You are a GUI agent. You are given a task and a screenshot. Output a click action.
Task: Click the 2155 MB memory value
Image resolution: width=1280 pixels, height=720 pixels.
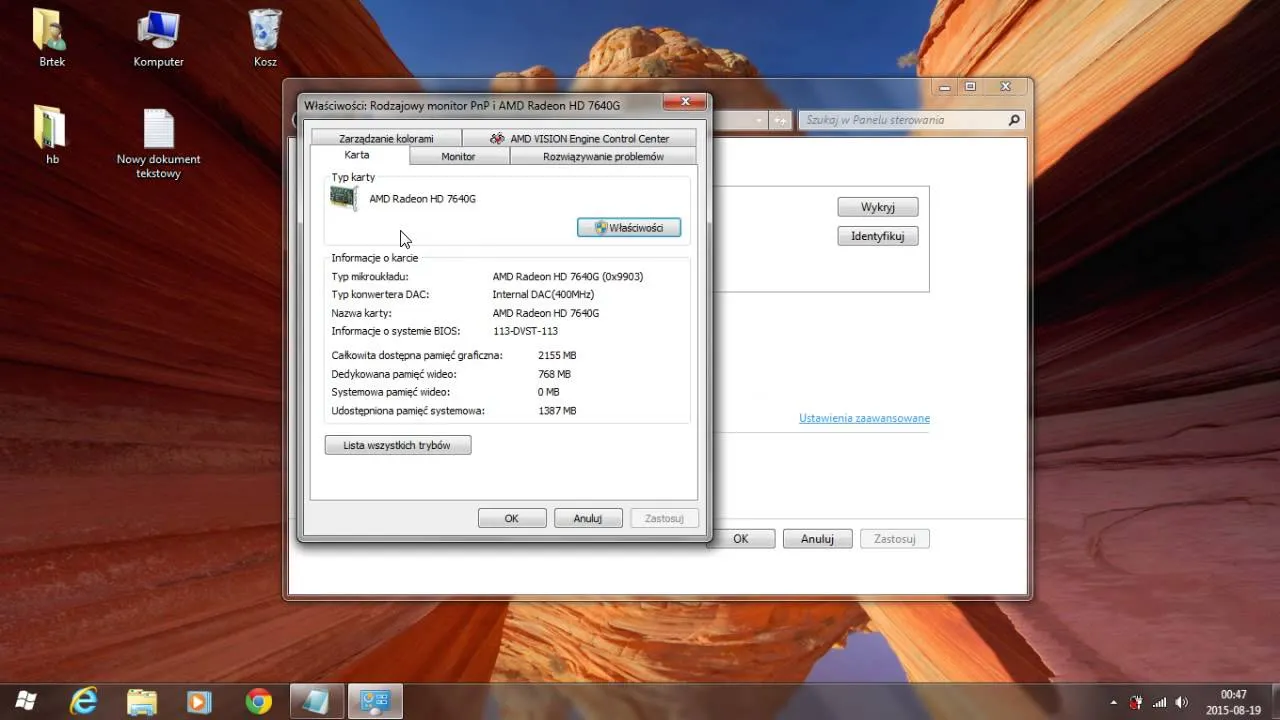tap(557, 355)
